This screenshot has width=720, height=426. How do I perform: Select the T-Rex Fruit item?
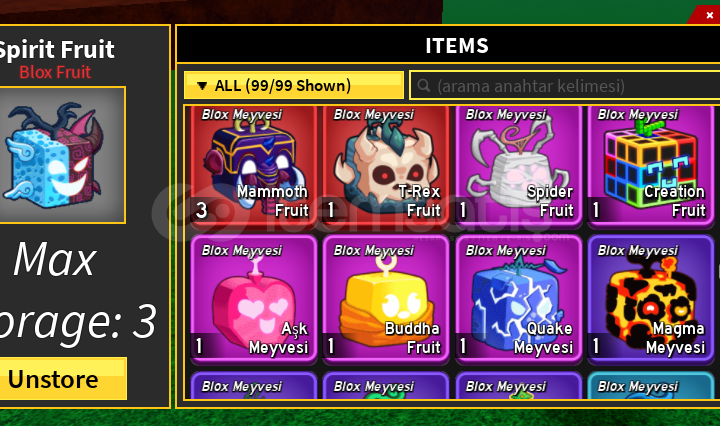386,166
